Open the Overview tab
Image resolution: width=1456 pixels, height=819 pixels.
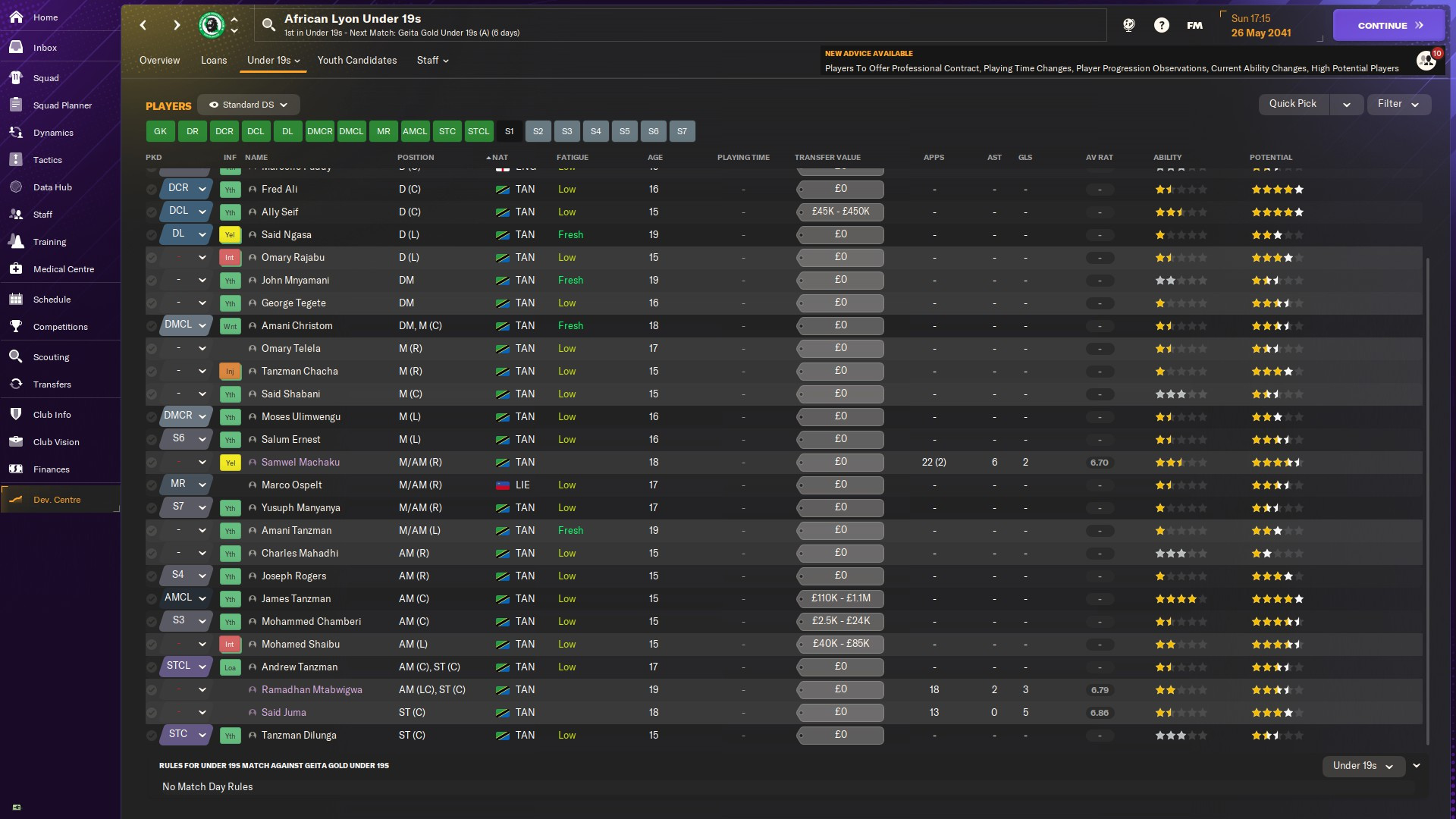click(x=159, y=60)
